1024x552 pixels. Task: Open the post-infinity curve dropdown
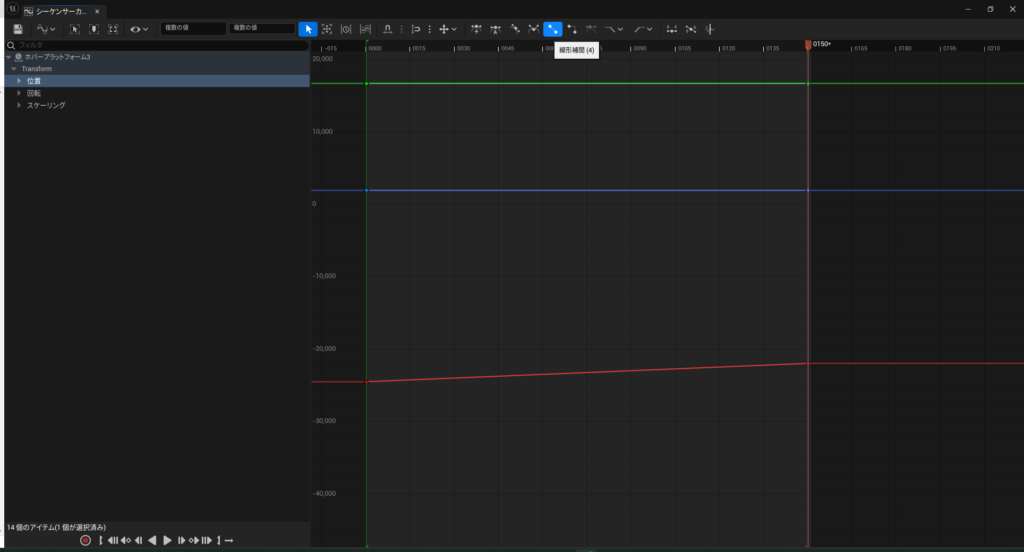tap(643, 29)
